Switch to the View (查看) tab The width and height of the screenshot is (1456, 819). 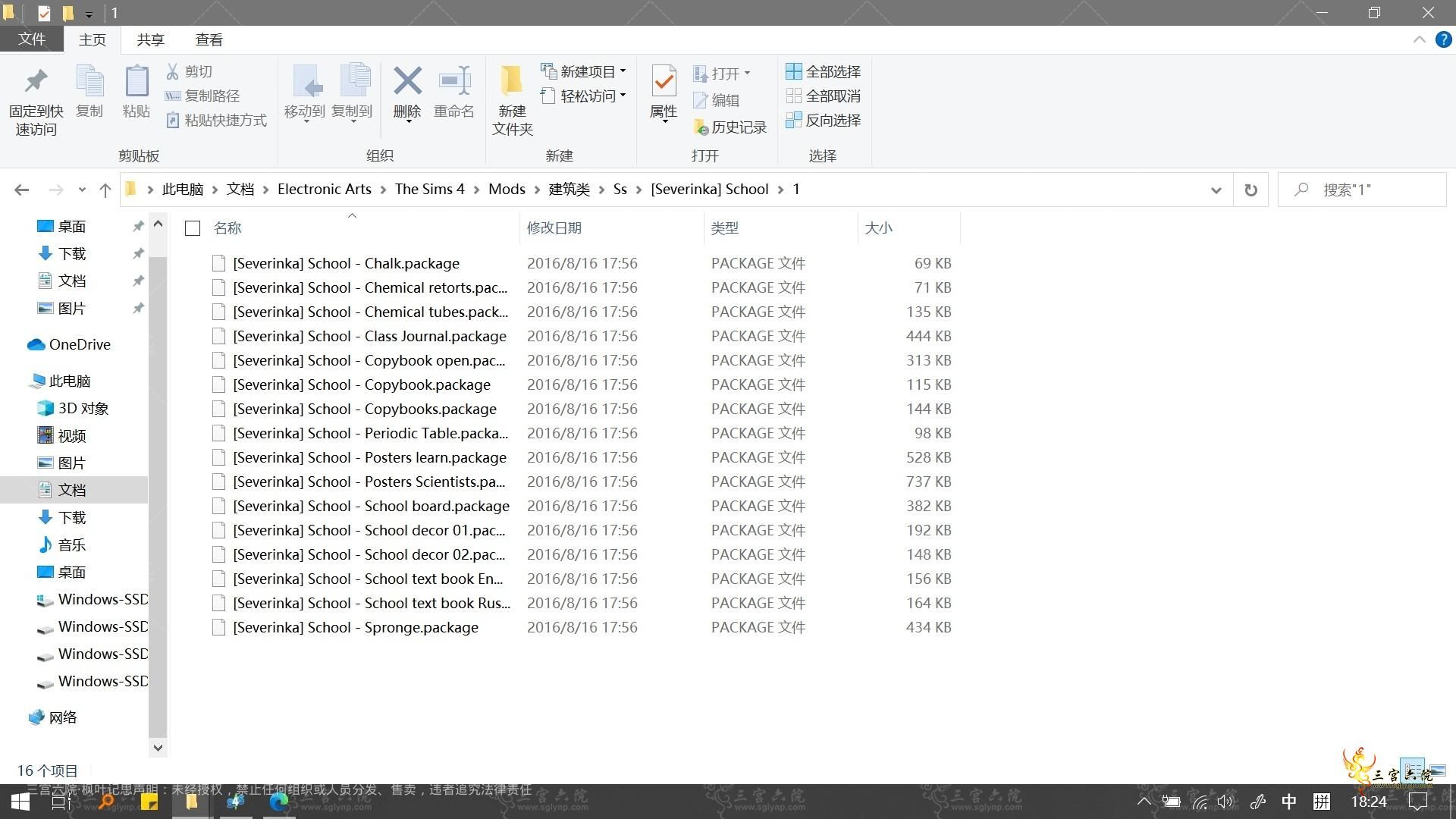(x=209, y=39)
